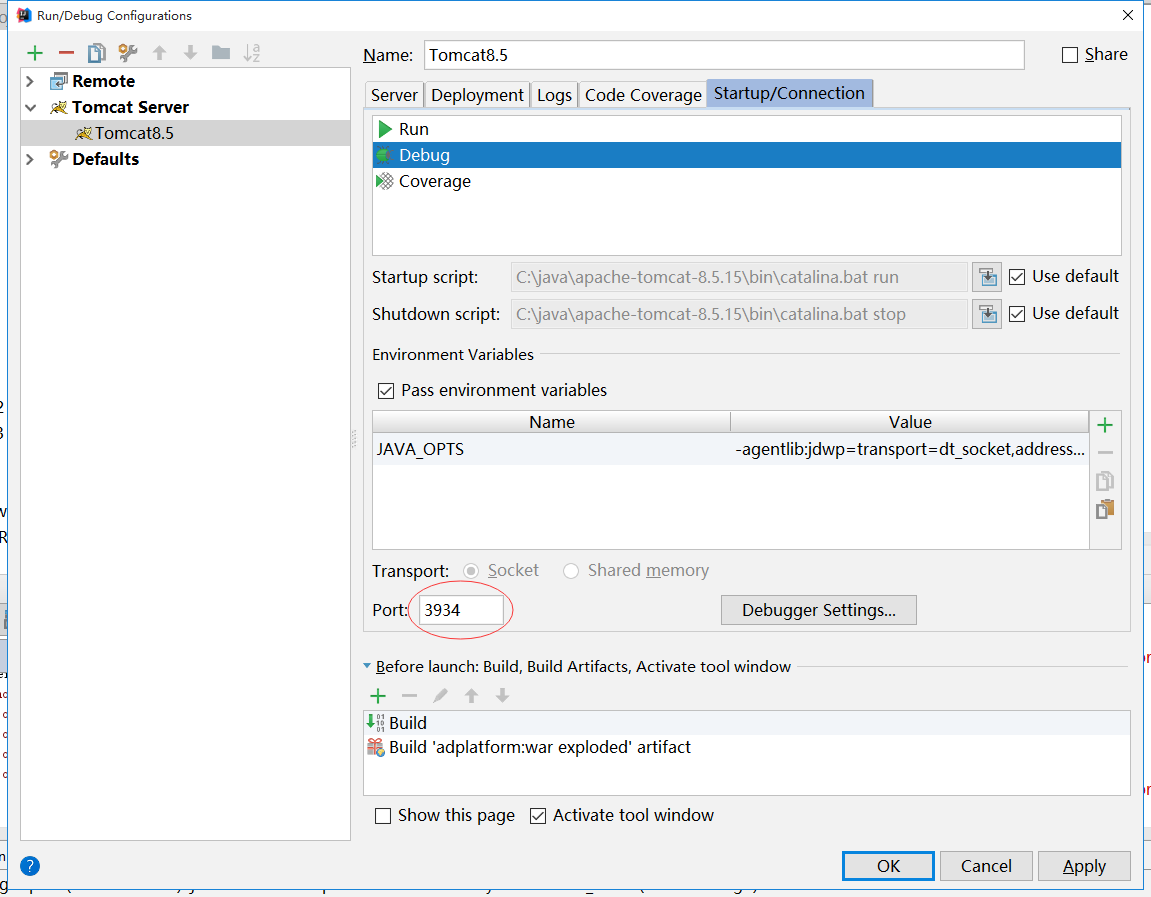1151x897 pixels.
Task: Expand the Defaults tree node
Action: point(30,159)
